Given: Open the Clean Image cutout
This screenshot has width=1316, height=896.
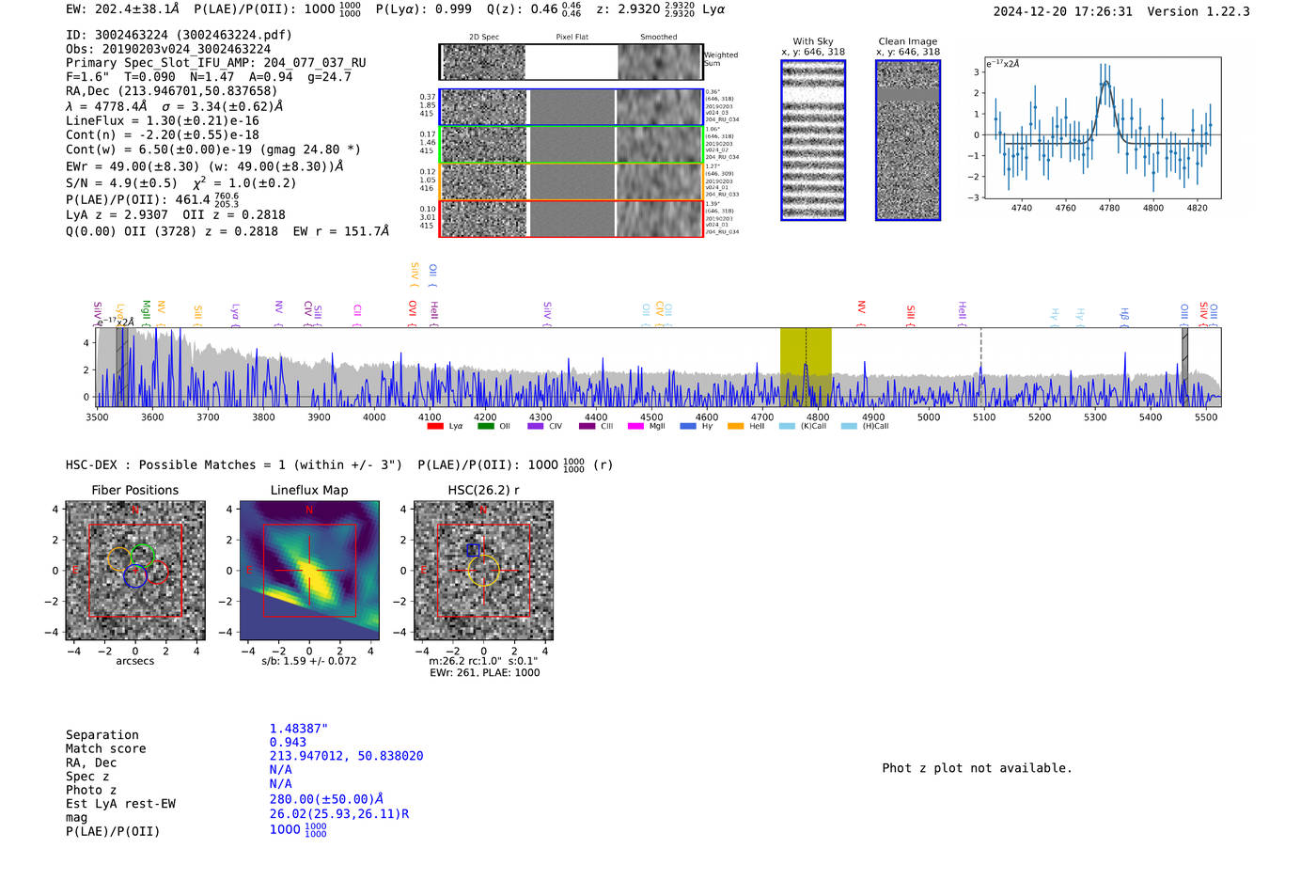Looking at the screenshot, I should tap(908, 140).
